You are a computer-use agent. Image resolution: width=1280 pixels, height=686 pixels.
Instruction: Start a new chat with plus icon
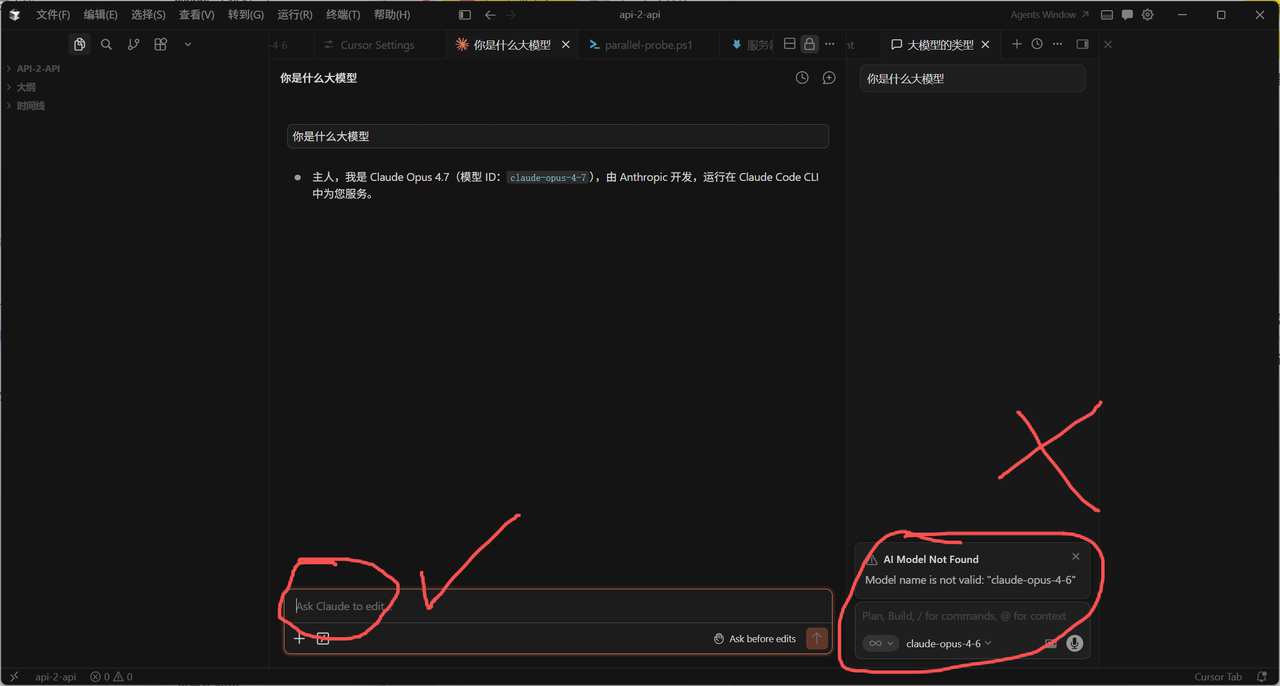pyautogui.click(x=1016, y=44)
